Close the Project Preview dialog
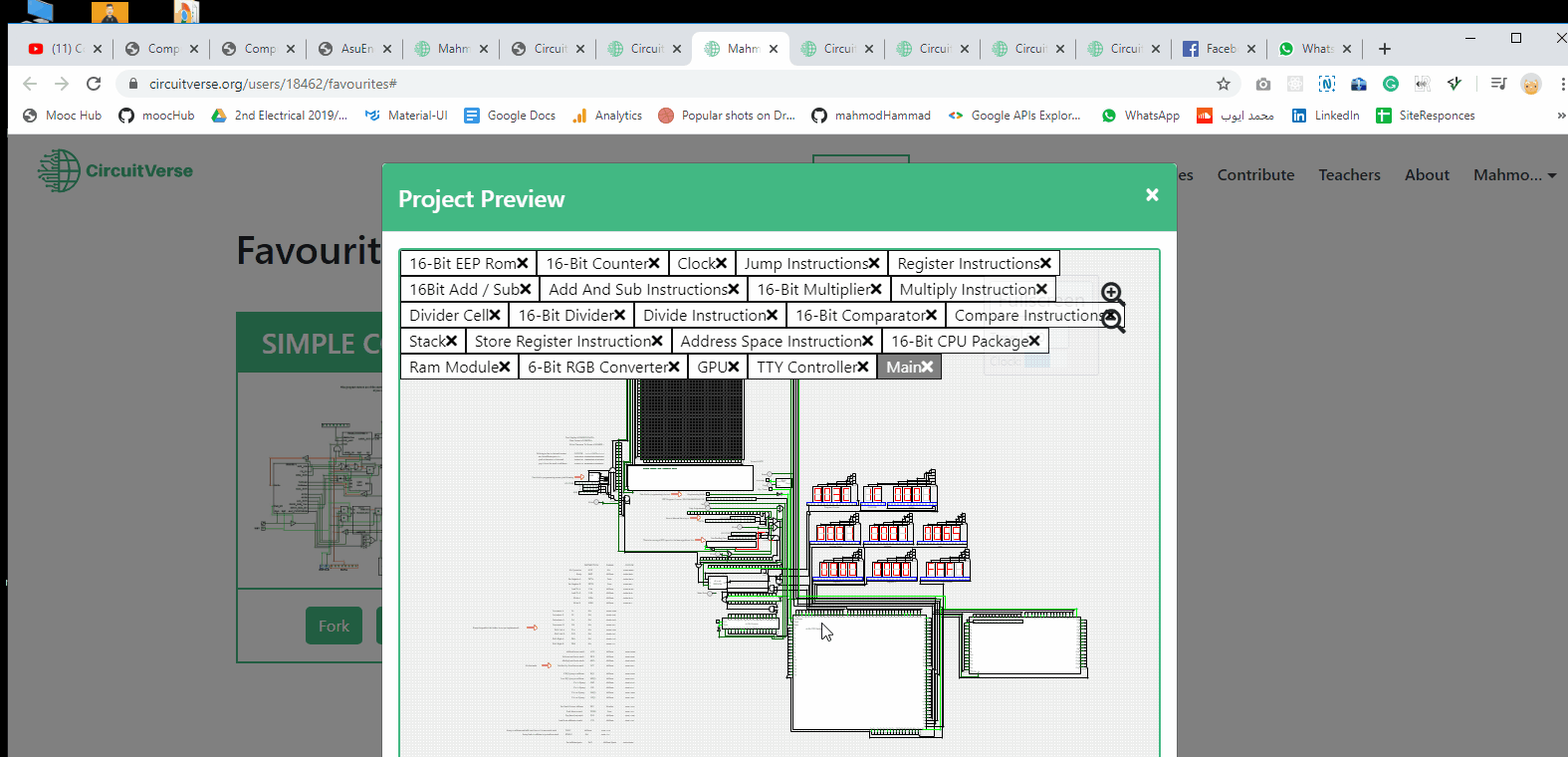1568x757 pixels. pyautogui.click(x=1152, y=195)
